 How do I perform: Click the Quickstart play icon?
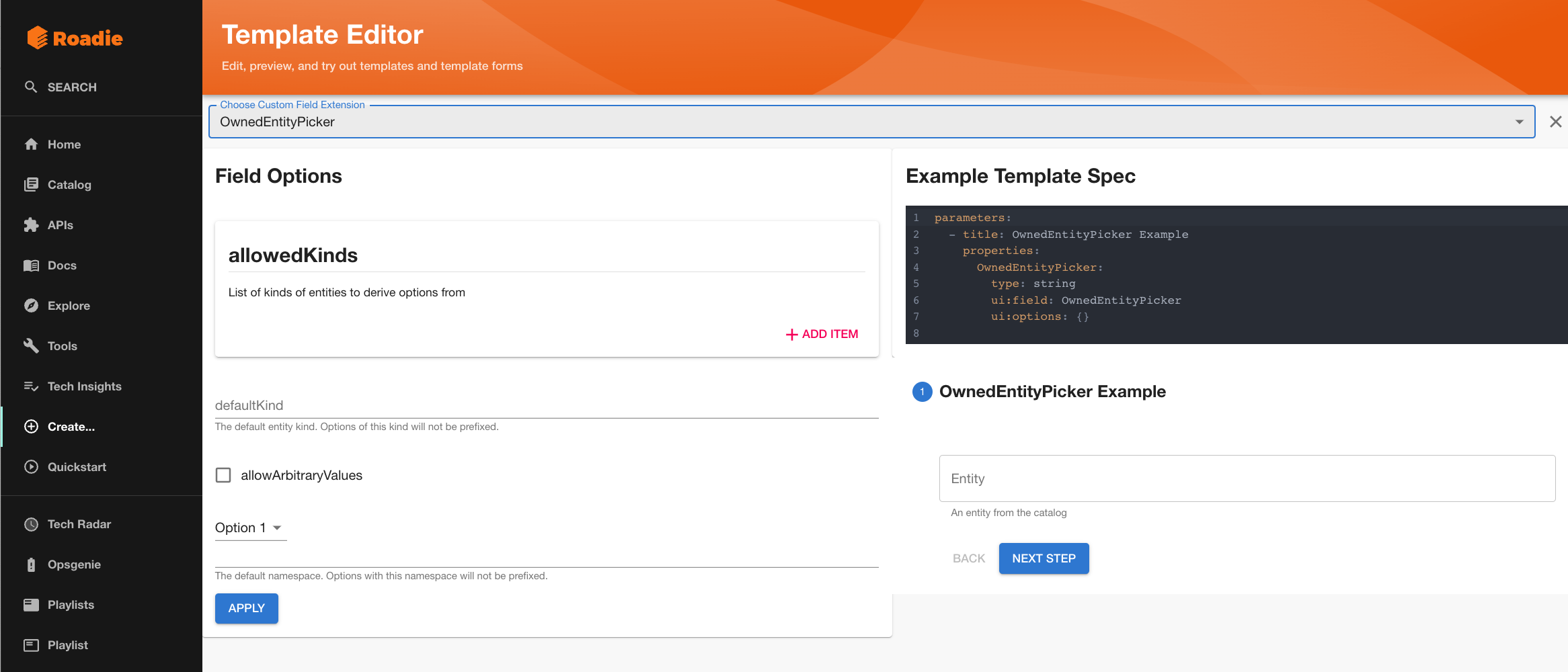(31, 466)
